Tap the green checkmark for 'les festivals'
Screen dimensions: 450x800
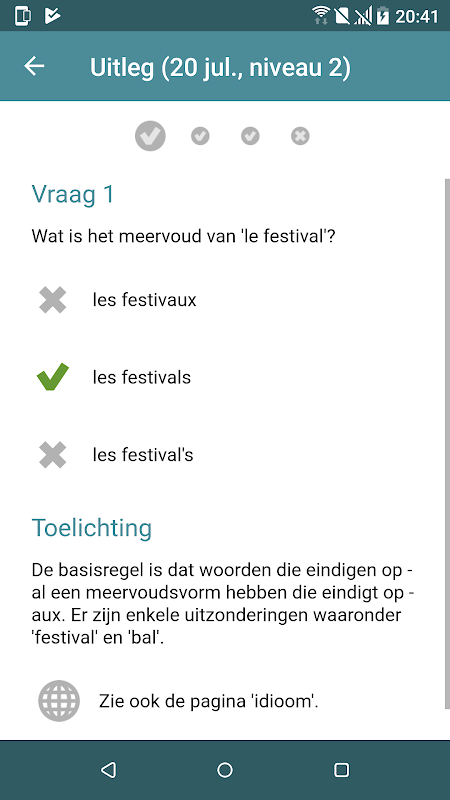pyautogui.click(x=53, y=377)
